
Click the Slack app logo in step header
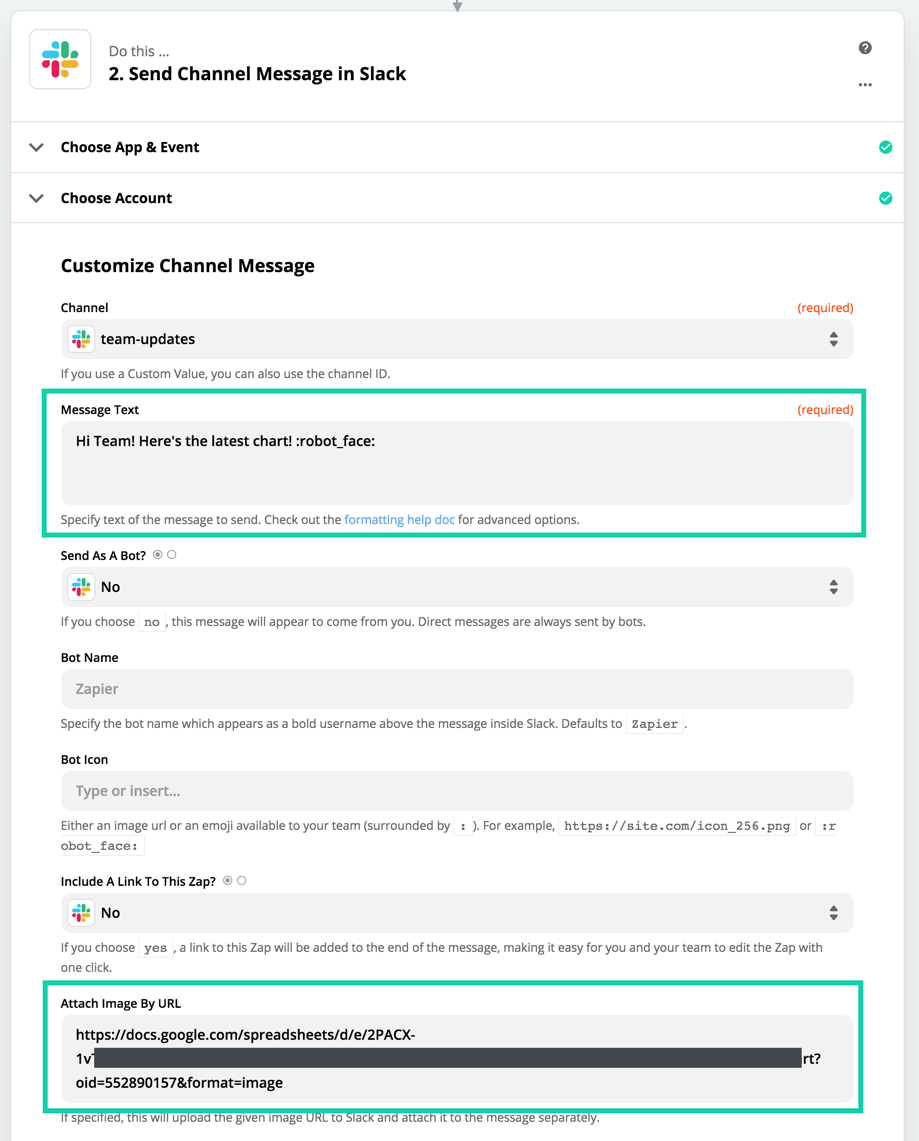click(60, 59)
